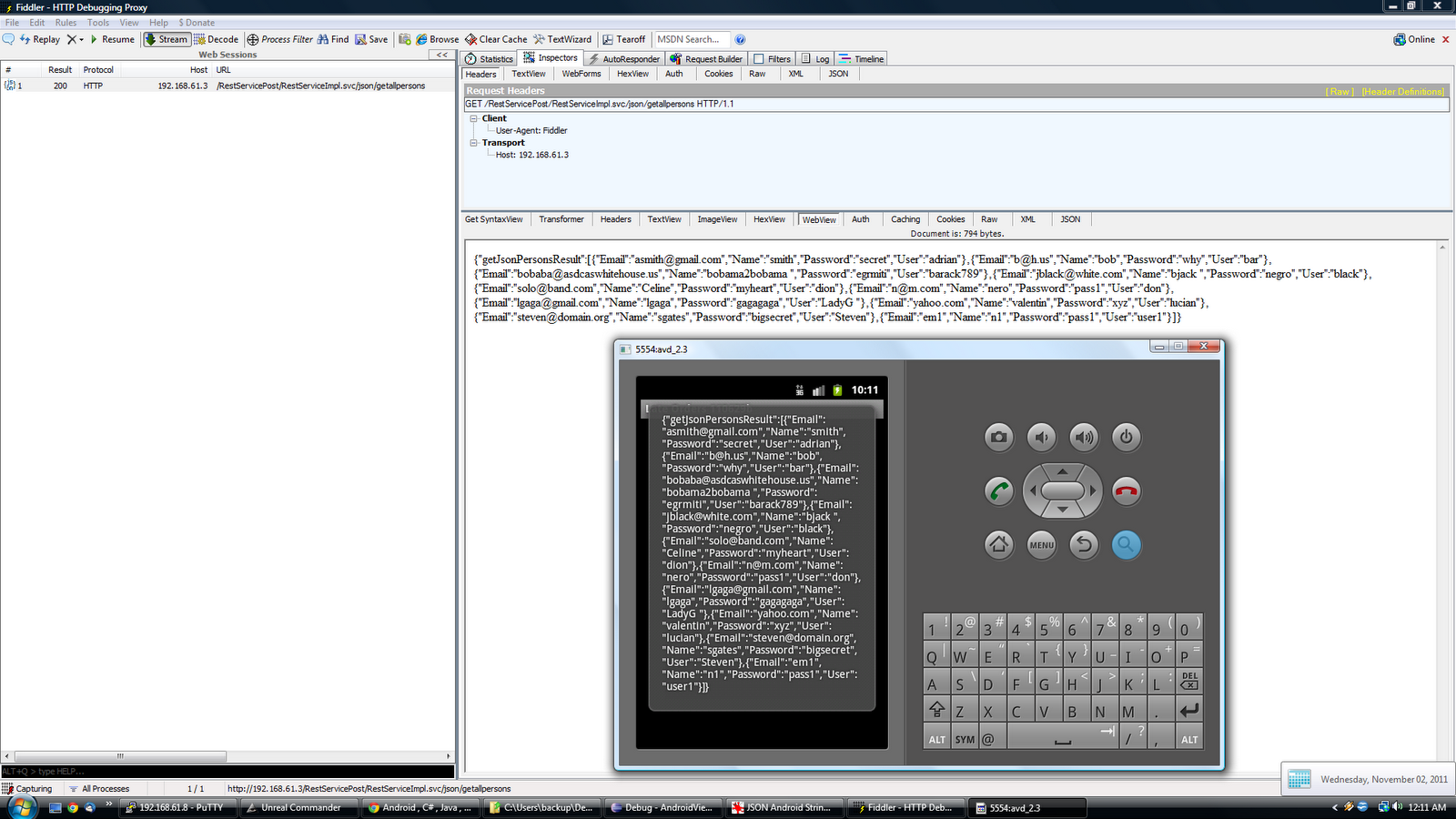Switch to the AutoResponder tab

click(626, 58)
